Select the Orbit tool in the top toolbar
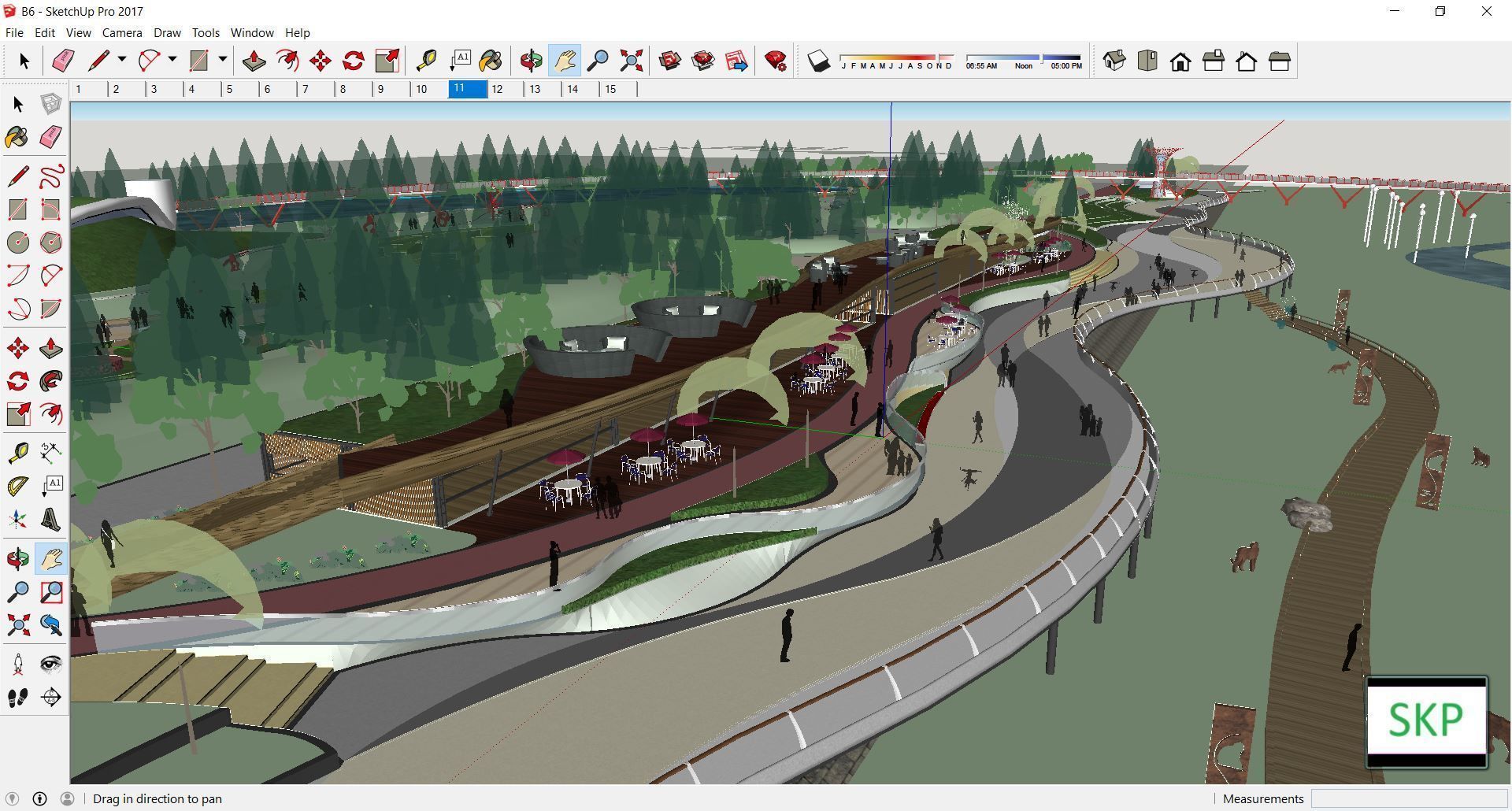The image size is (1512, 811). click(x=531, y=60)
